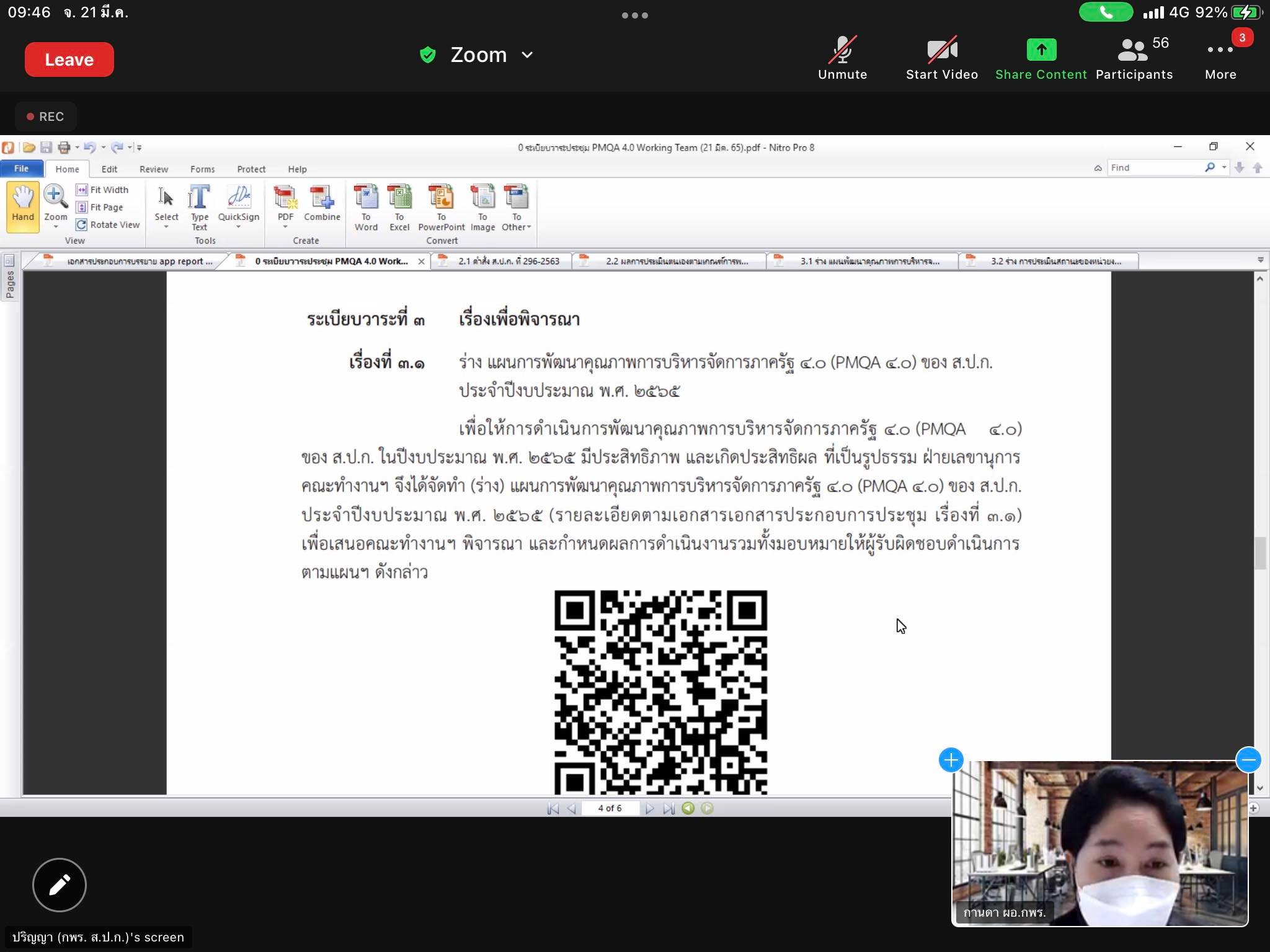
Task: Open the File menu in Nitro Pro
Action: [x=22, y=169]
